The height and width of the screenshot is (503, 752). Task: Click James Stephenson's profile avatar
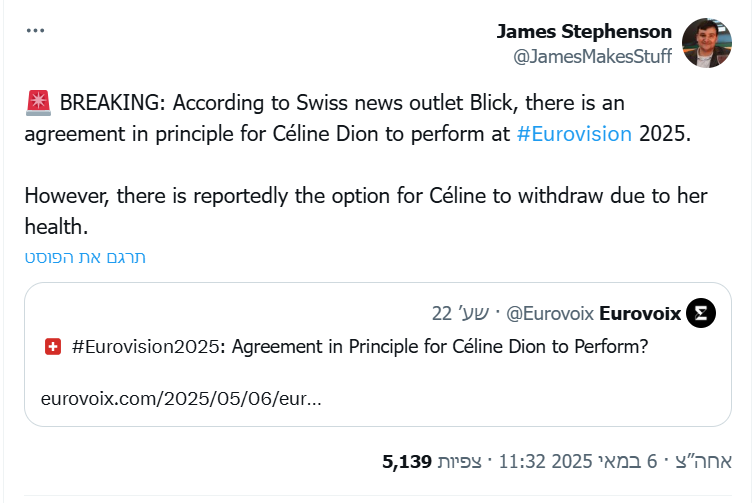[x=707, y=44]
